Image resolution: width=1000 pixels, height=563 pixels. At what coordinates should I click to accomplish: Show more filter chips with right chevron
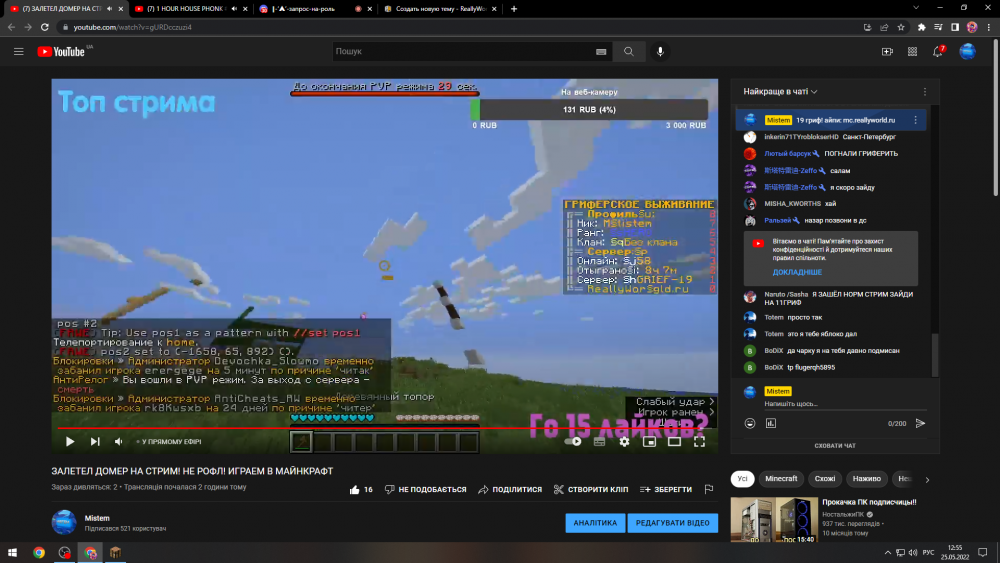point(927,479)
